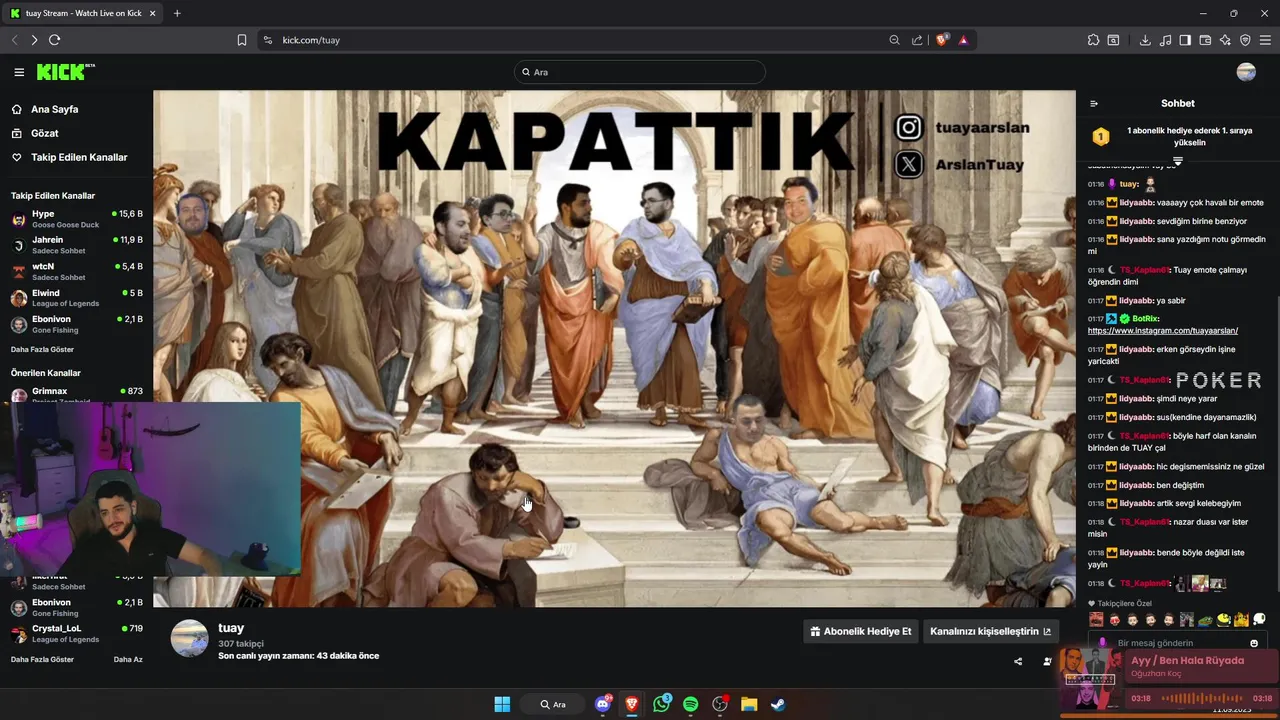The image size is (1280, 720).
Task: Open the Kick hamburger sidebar menu
Action: click(19, 72)
